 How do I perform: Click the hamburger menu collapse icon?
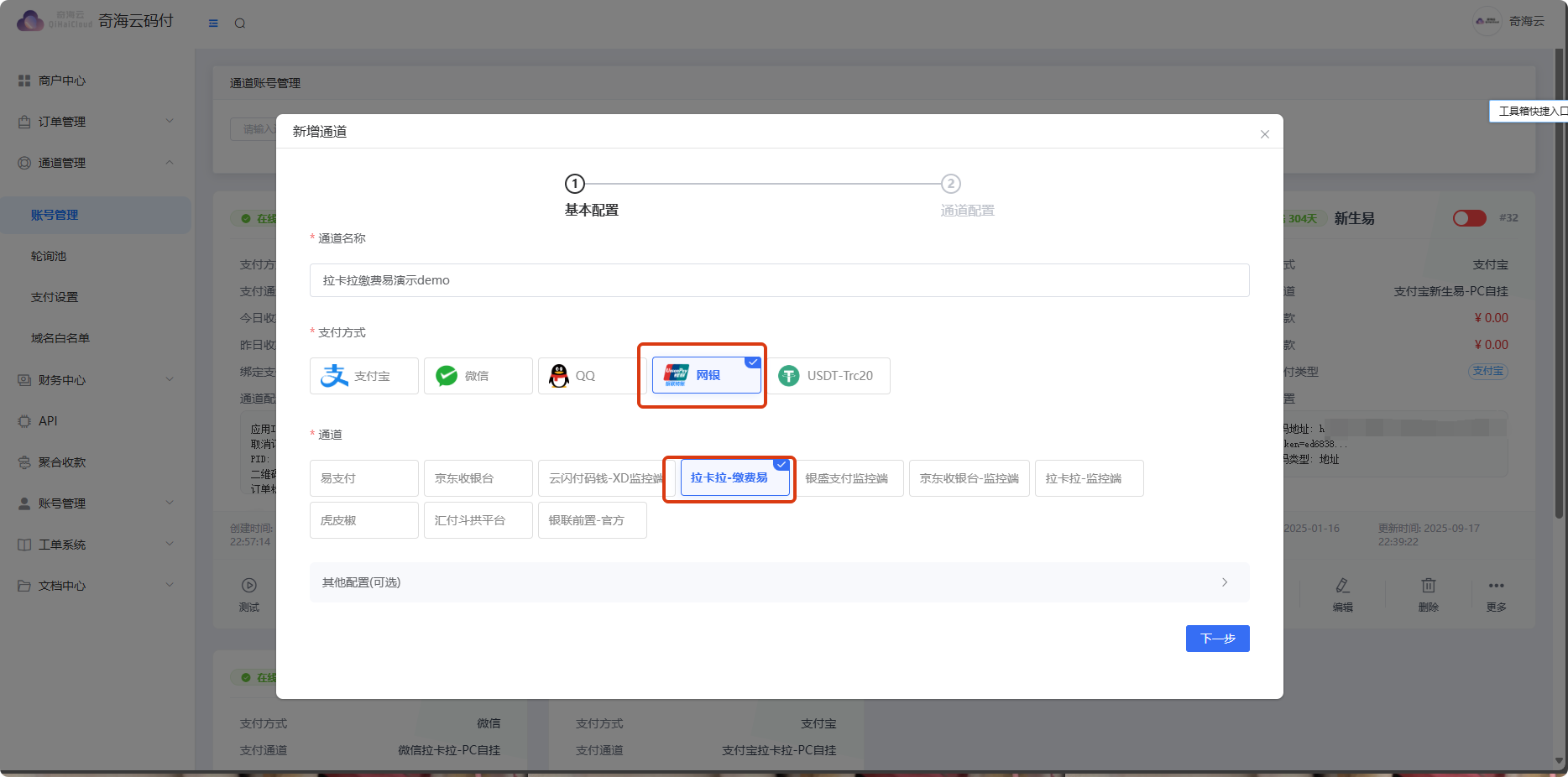click(213, 23)
